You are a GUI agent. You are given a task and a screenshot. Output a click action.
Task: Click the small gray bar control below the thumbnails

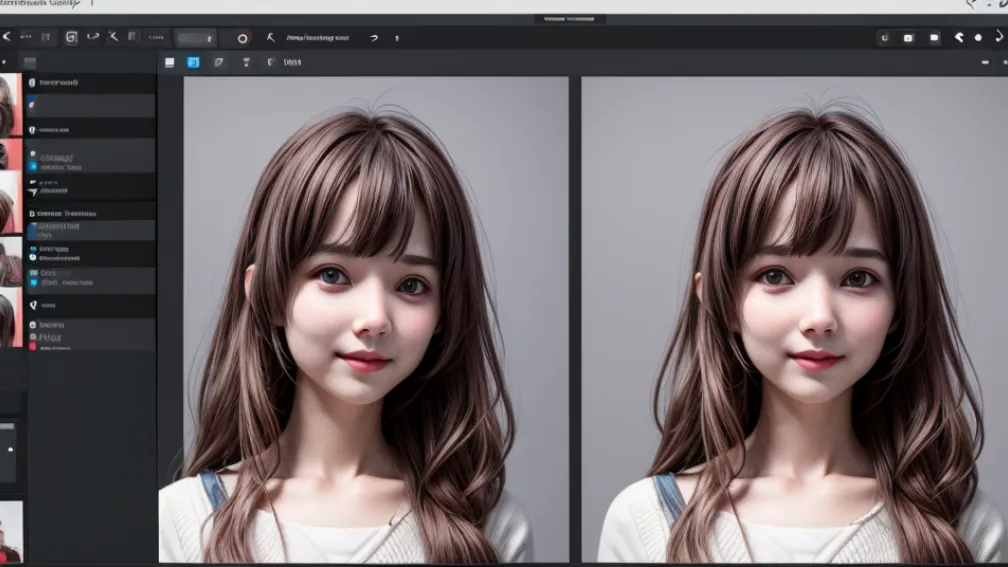pos(7,426)
